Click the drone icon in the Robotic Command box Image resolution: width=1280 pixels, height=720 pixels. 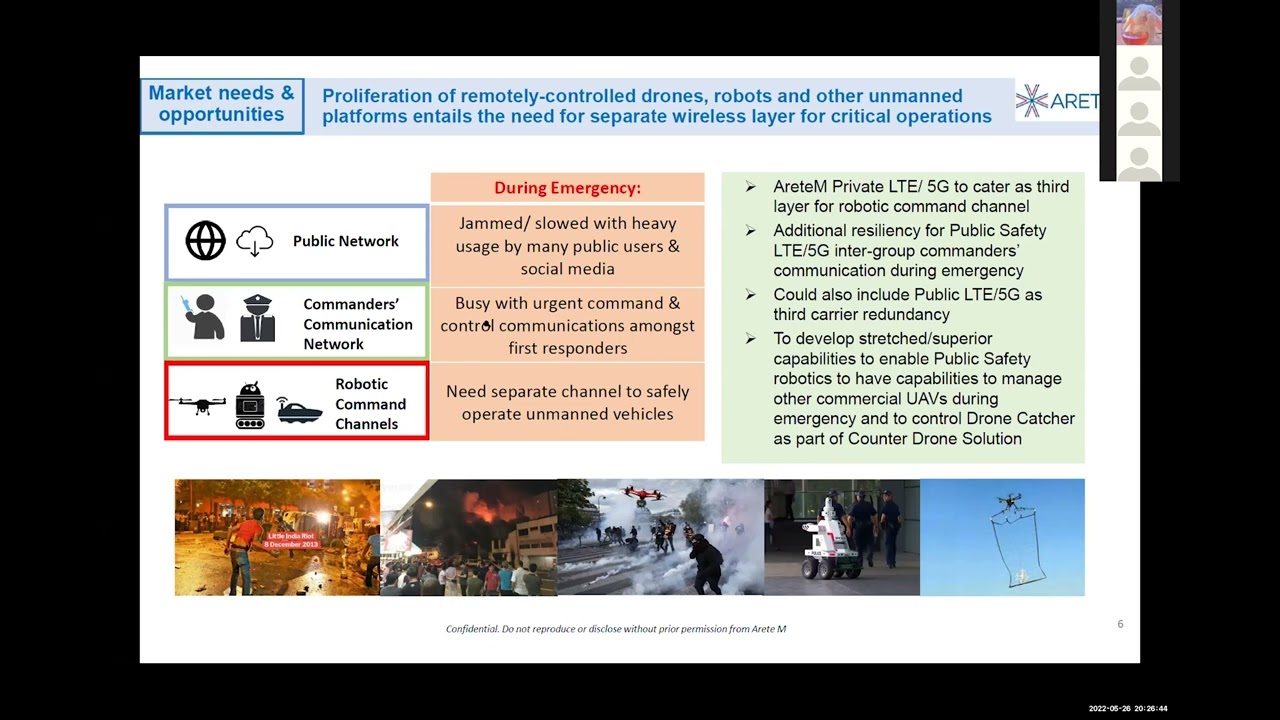pyautogui.click(x=197, y=404)
